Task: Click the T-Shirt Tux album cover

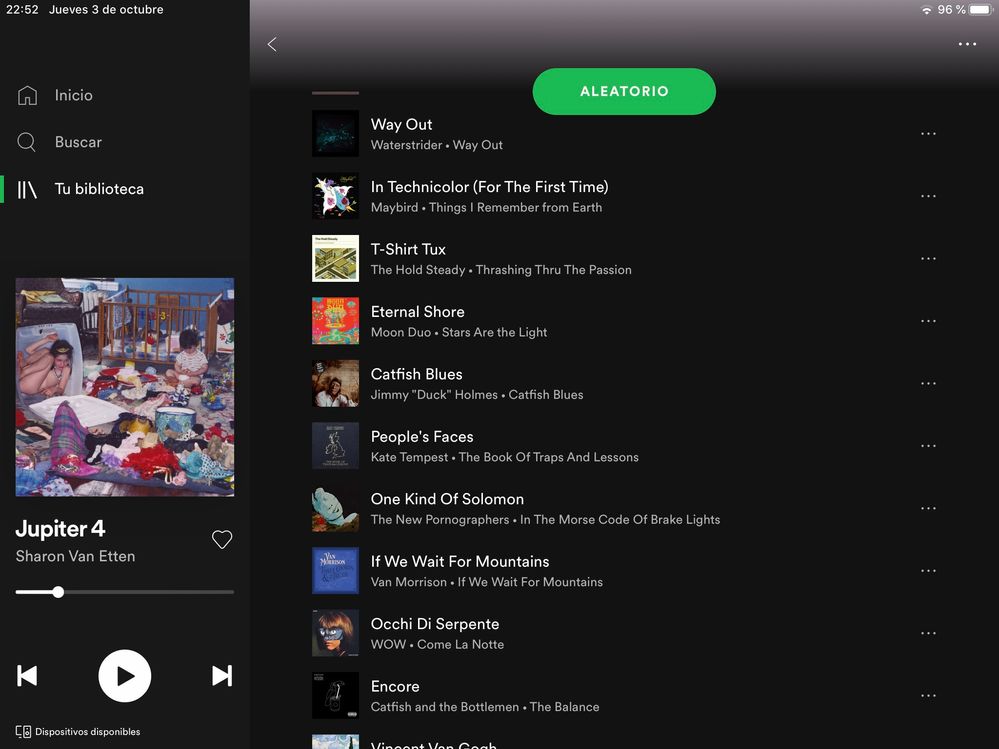Action: (x=335, y=259)
